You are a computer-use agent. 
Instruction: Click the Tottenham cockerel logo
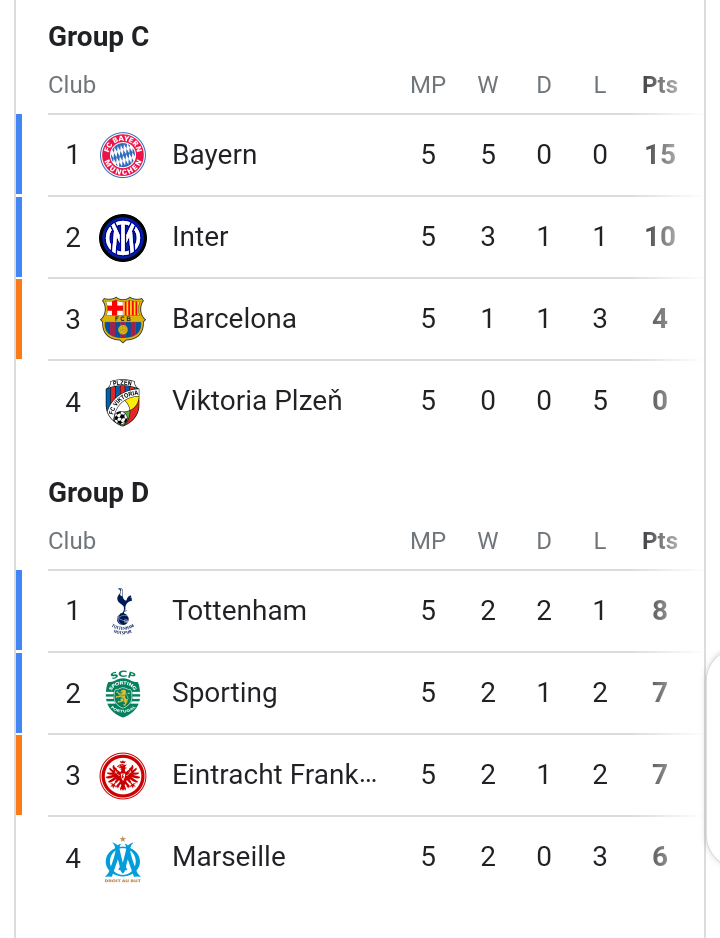[123, 611]
